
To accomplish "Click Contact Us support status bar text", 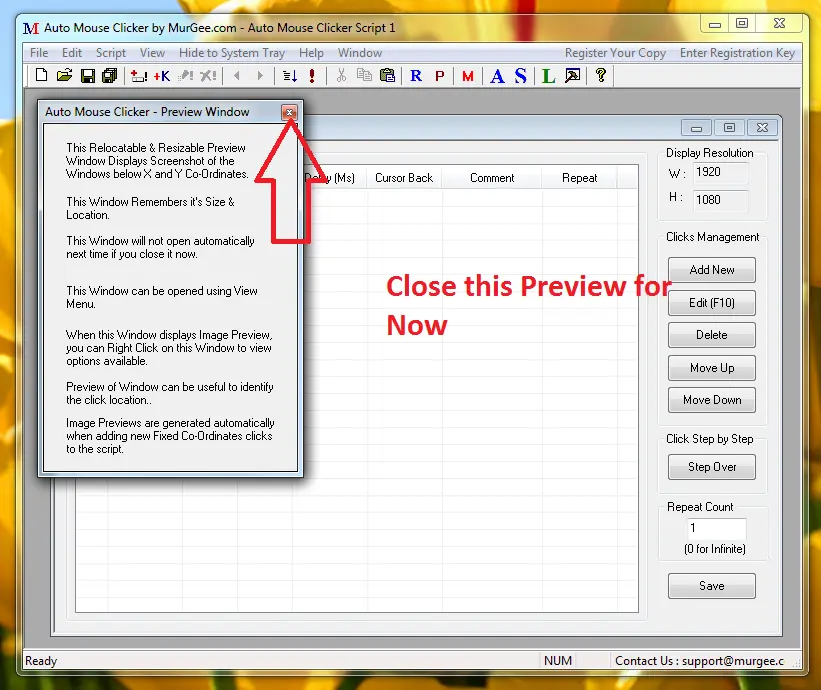I will [699, 661].
